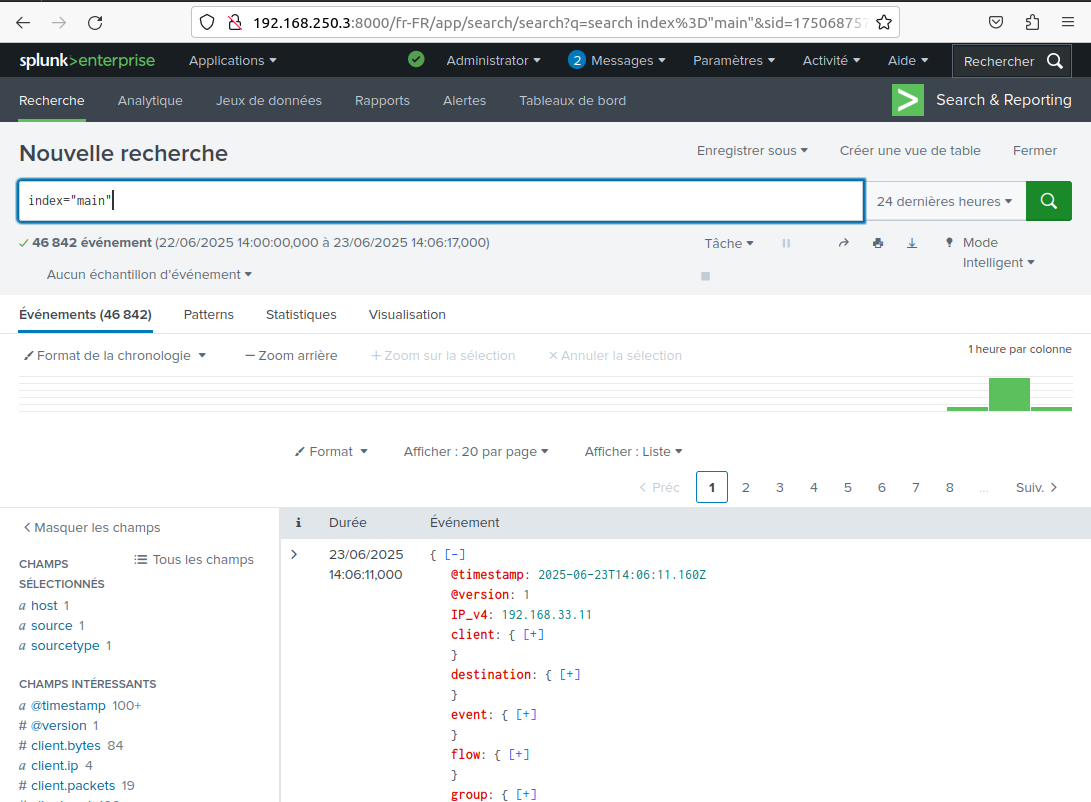Print the search results

pyautogui.click(x=878, y=243)
